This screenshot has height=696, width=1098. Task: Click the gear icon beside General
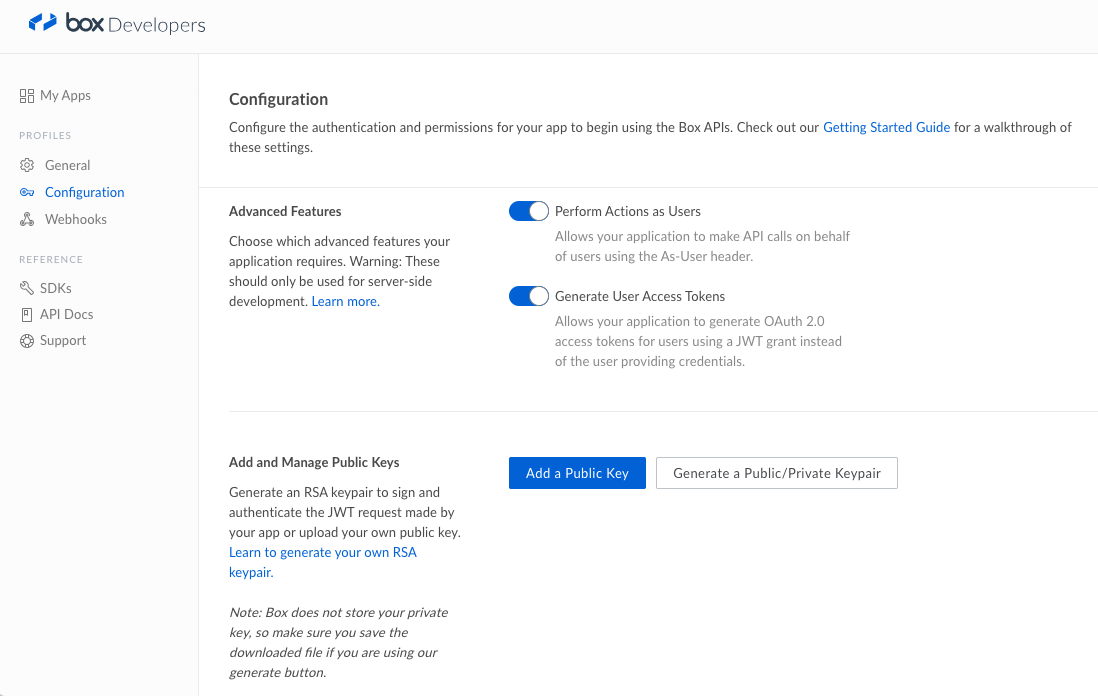[27, 166]
